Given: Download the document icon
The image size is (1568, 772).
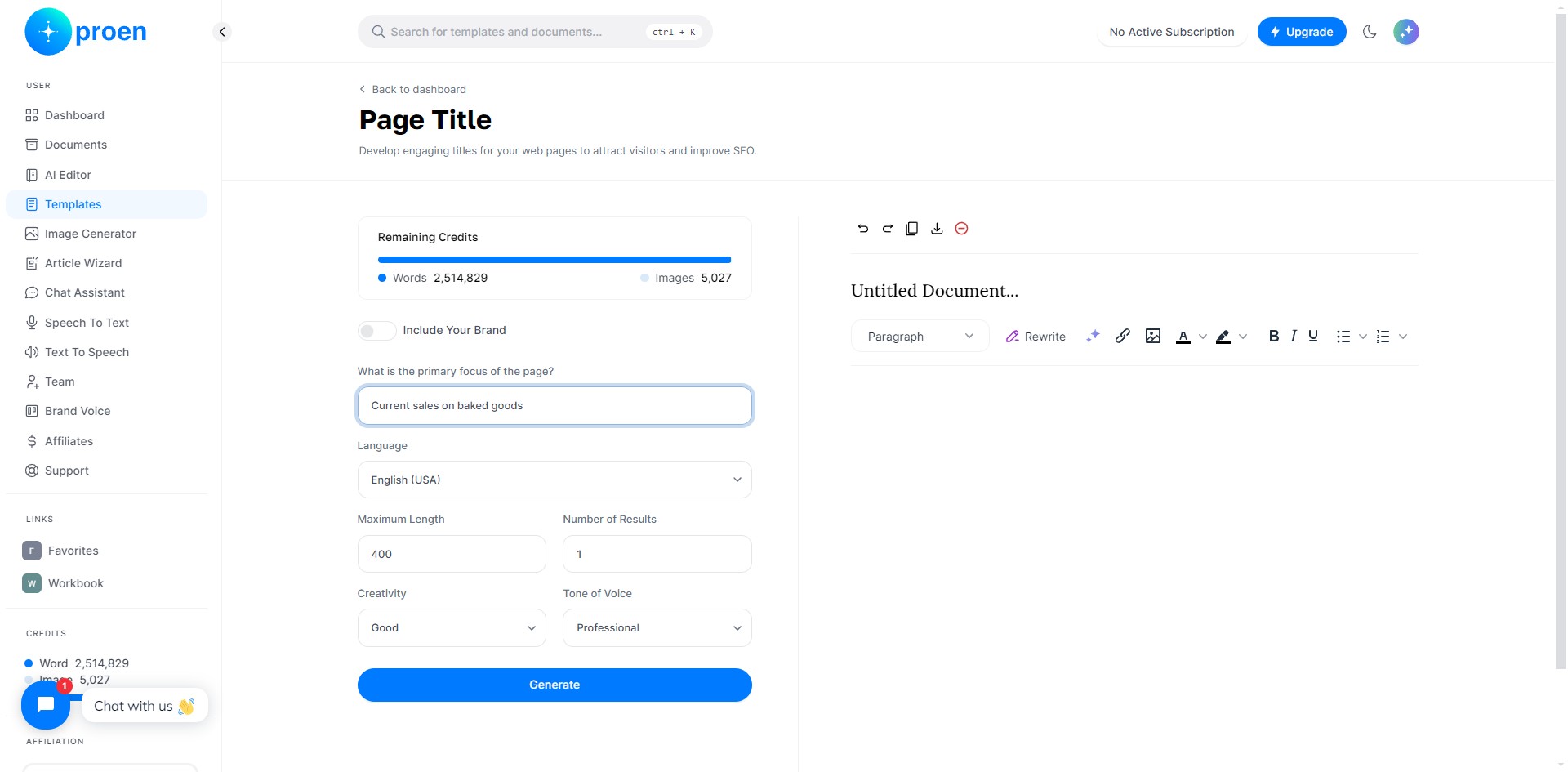Looking at the screenshot, I should tap(937, 229).
